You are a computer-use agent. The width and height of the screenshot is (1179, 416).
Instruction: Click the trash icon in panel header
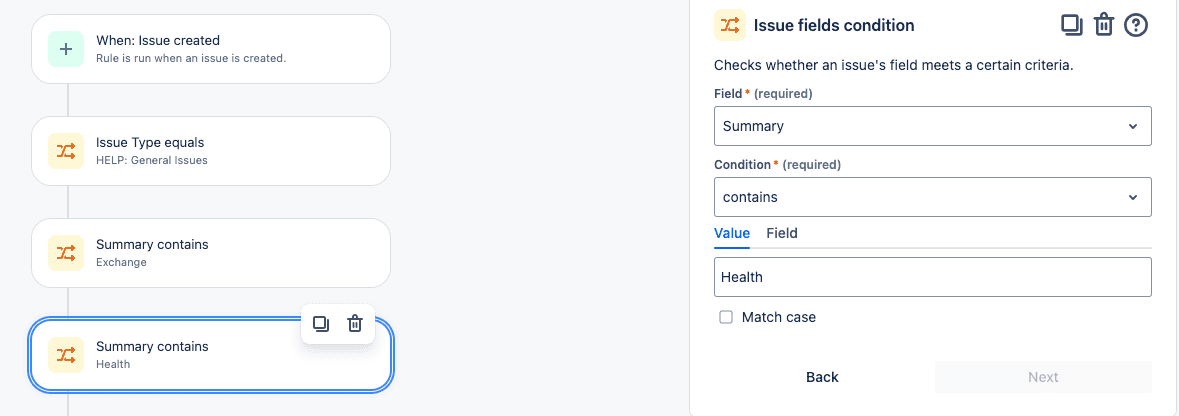pyautogui.click(x=1103, y=25)
